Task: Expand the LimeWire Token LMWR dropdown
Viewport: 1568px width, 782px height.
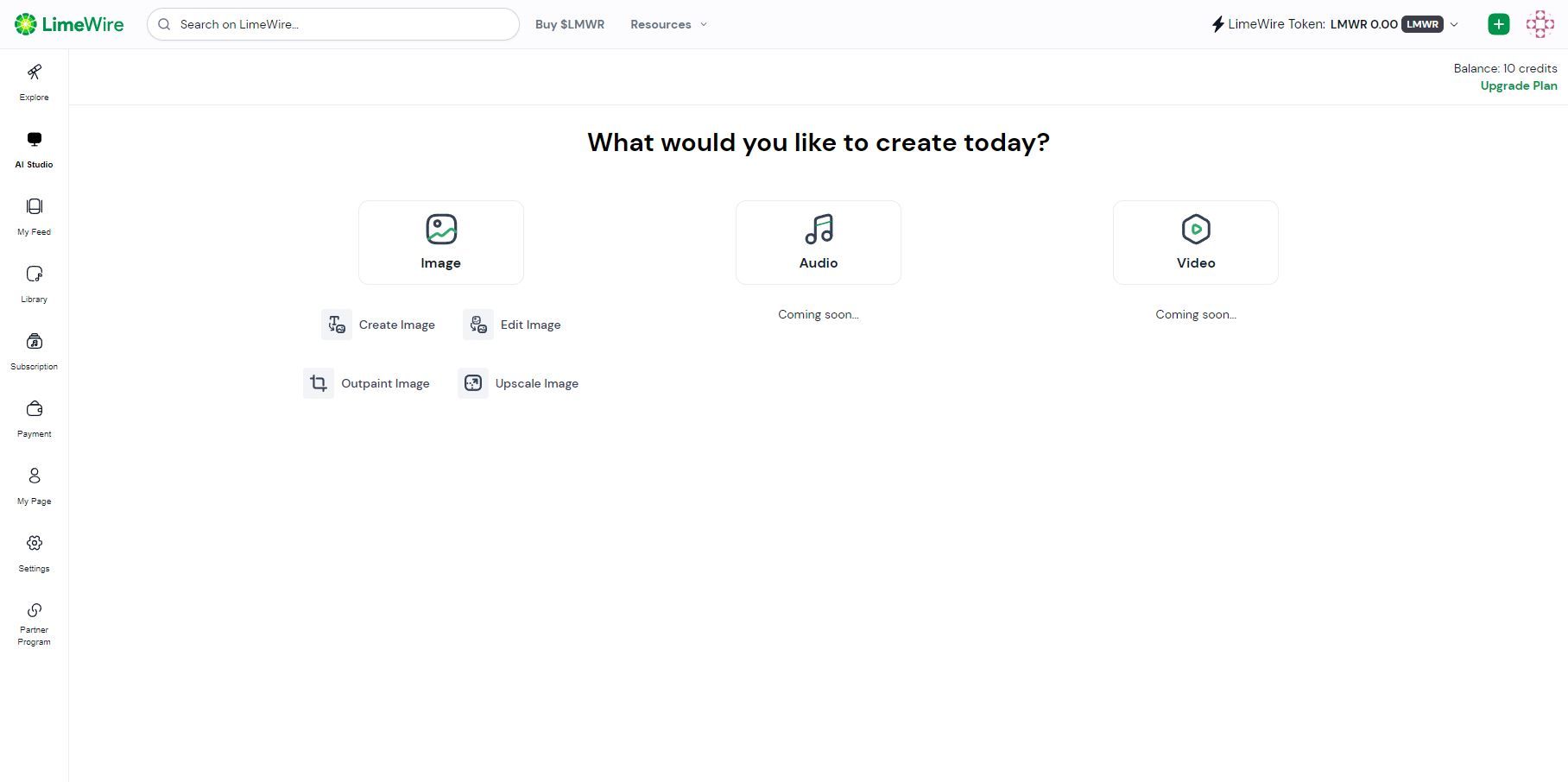Action: click(x=1454, y=24)
